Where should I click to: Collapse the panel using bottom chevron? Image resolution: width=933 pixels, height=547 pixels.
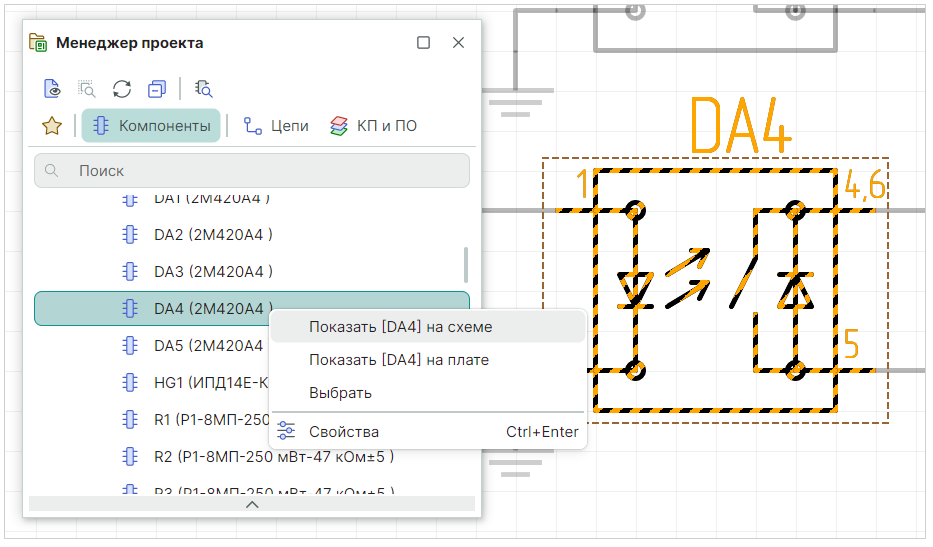[x=252, y=504]
